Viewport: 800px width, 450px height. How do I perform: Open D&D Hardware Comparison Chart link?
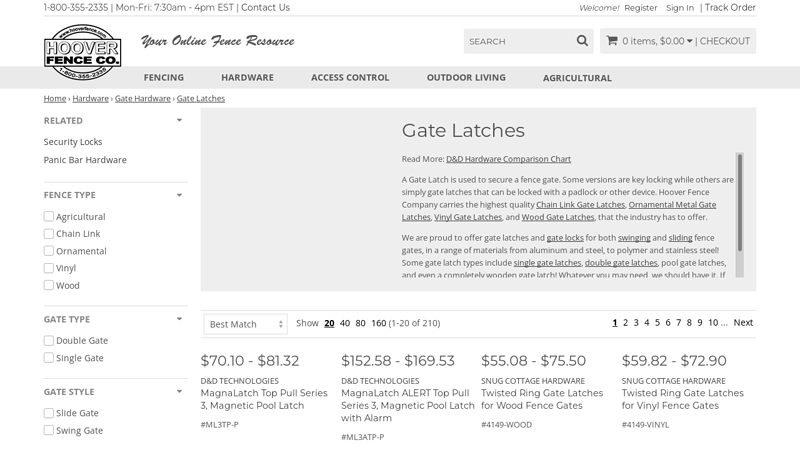click(509, 159)
